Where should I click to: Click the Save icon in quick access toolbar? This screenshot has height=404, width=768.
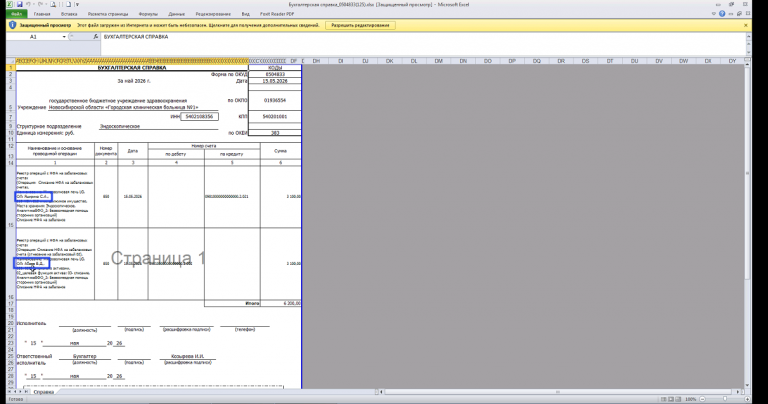click(20, 4)
